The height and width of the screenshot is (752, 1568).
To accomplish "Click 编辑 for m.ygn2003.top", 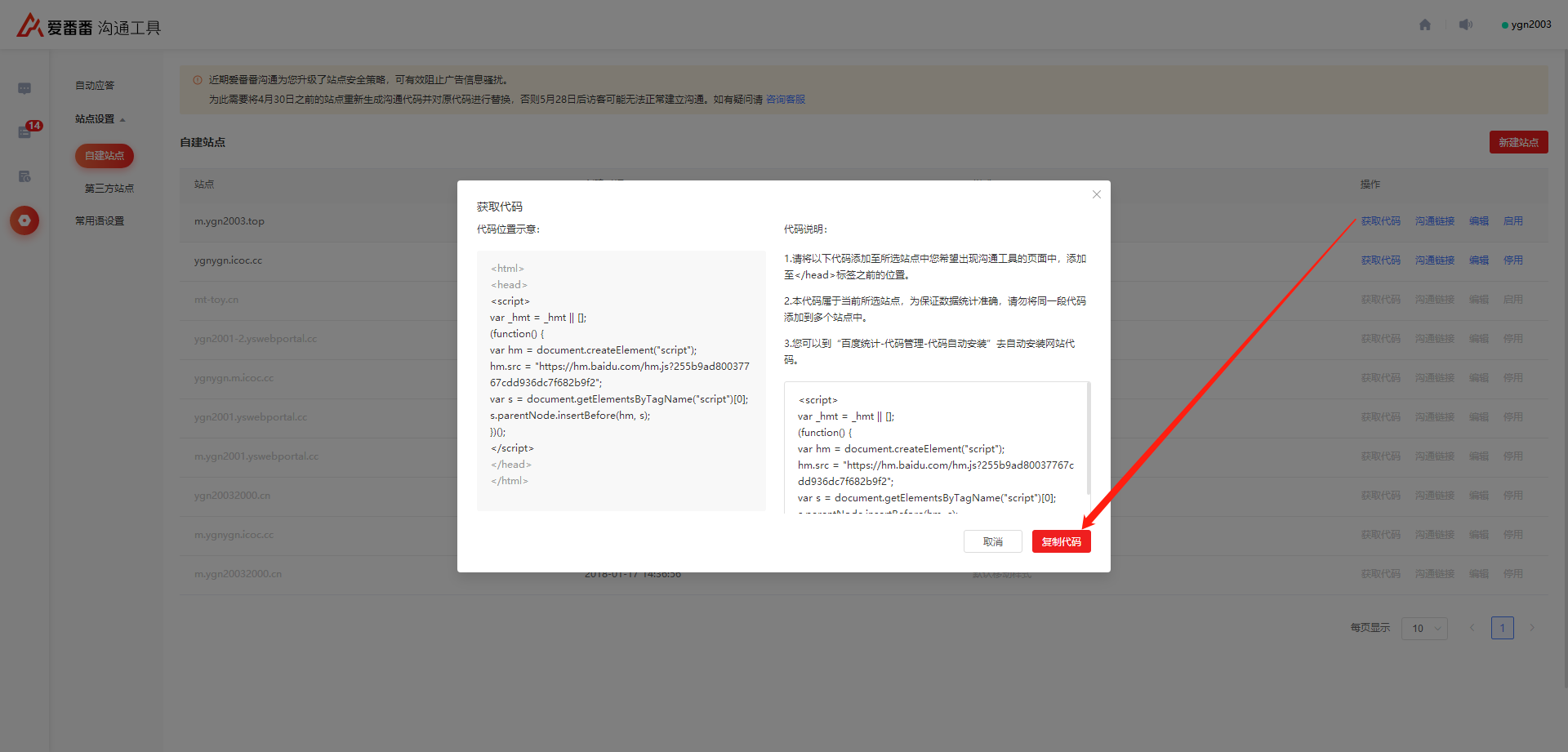I will click(x=1479, y=221).
